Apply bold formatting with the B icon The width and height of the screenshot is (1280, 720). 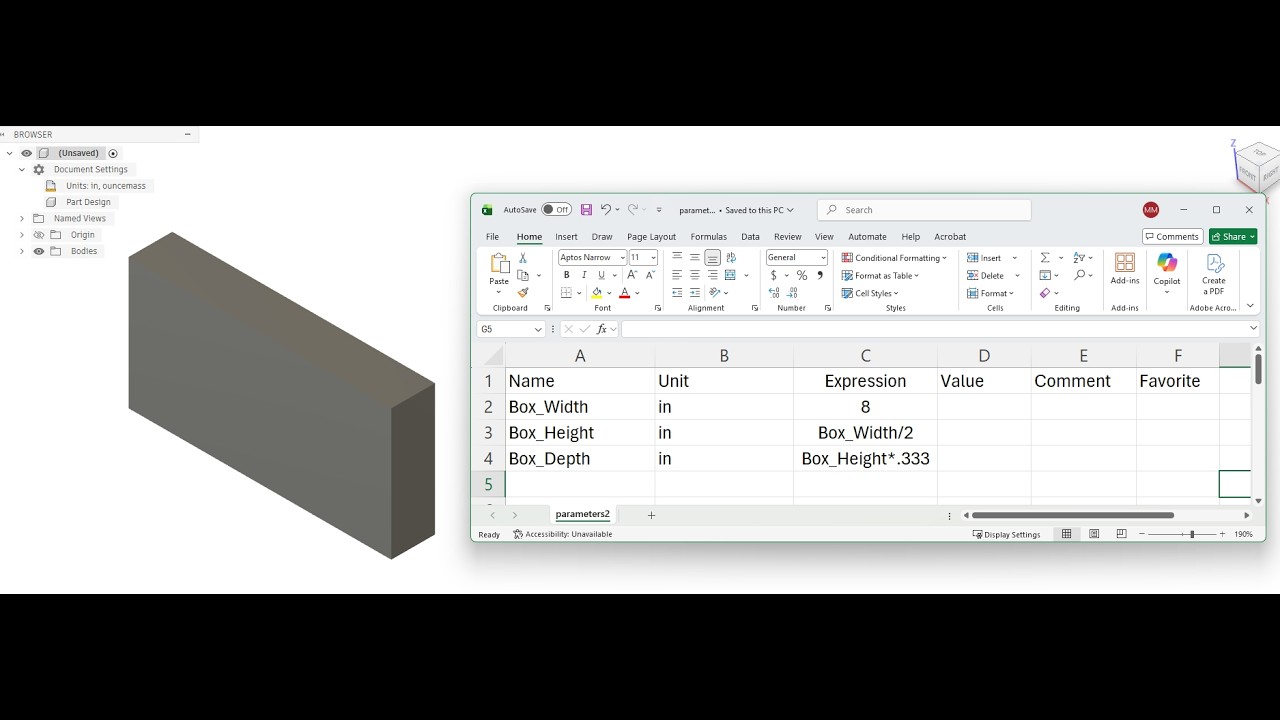(566, 275)
